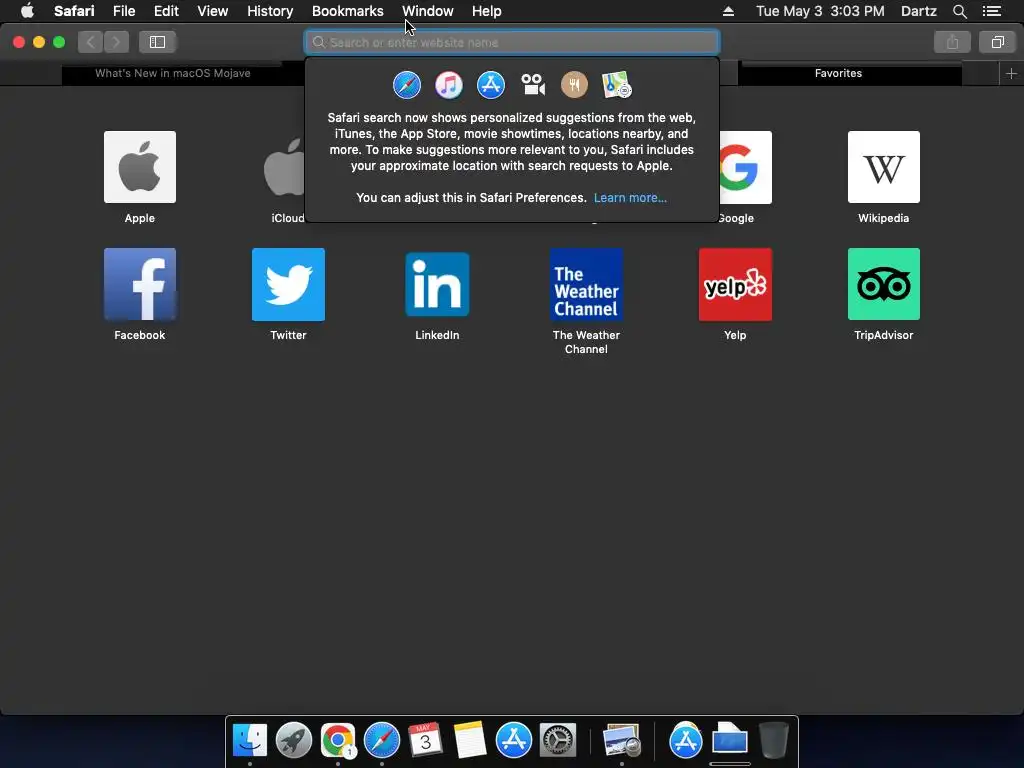The height and width of the screenshot is (768, 1024).
Task: Open the Safari menu
Action: click(74, 11)
